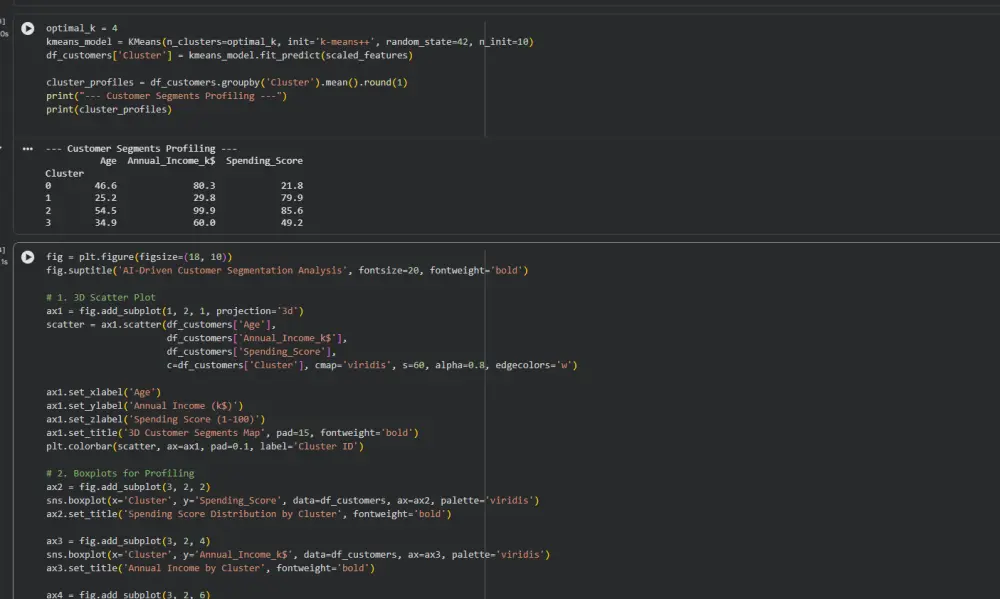1000x599 pixels.
Task: Click the ax1.set_zlabel Spending Score line
Action: point(155,419)
